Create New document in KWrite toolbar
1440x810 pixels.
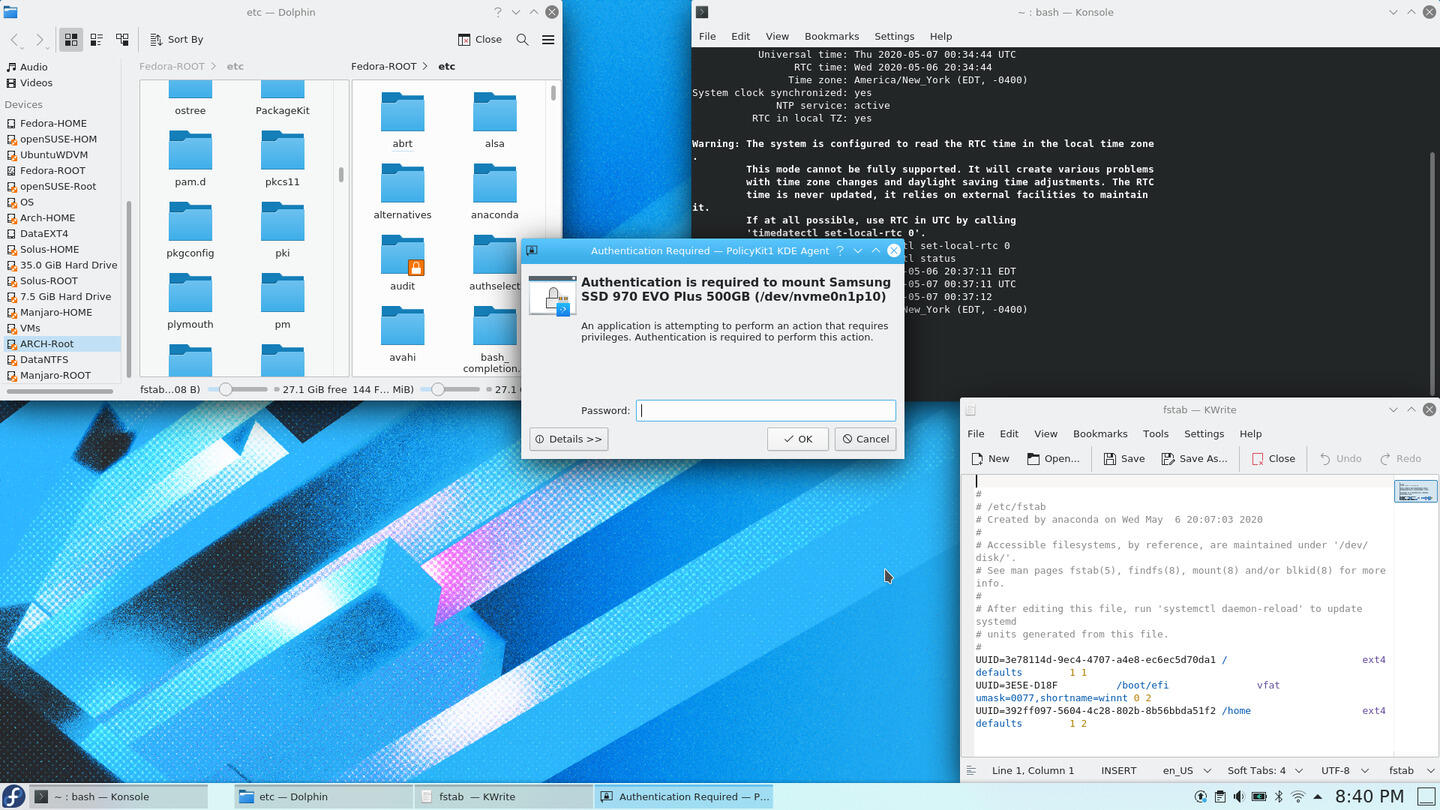click(x=990, y=459)
